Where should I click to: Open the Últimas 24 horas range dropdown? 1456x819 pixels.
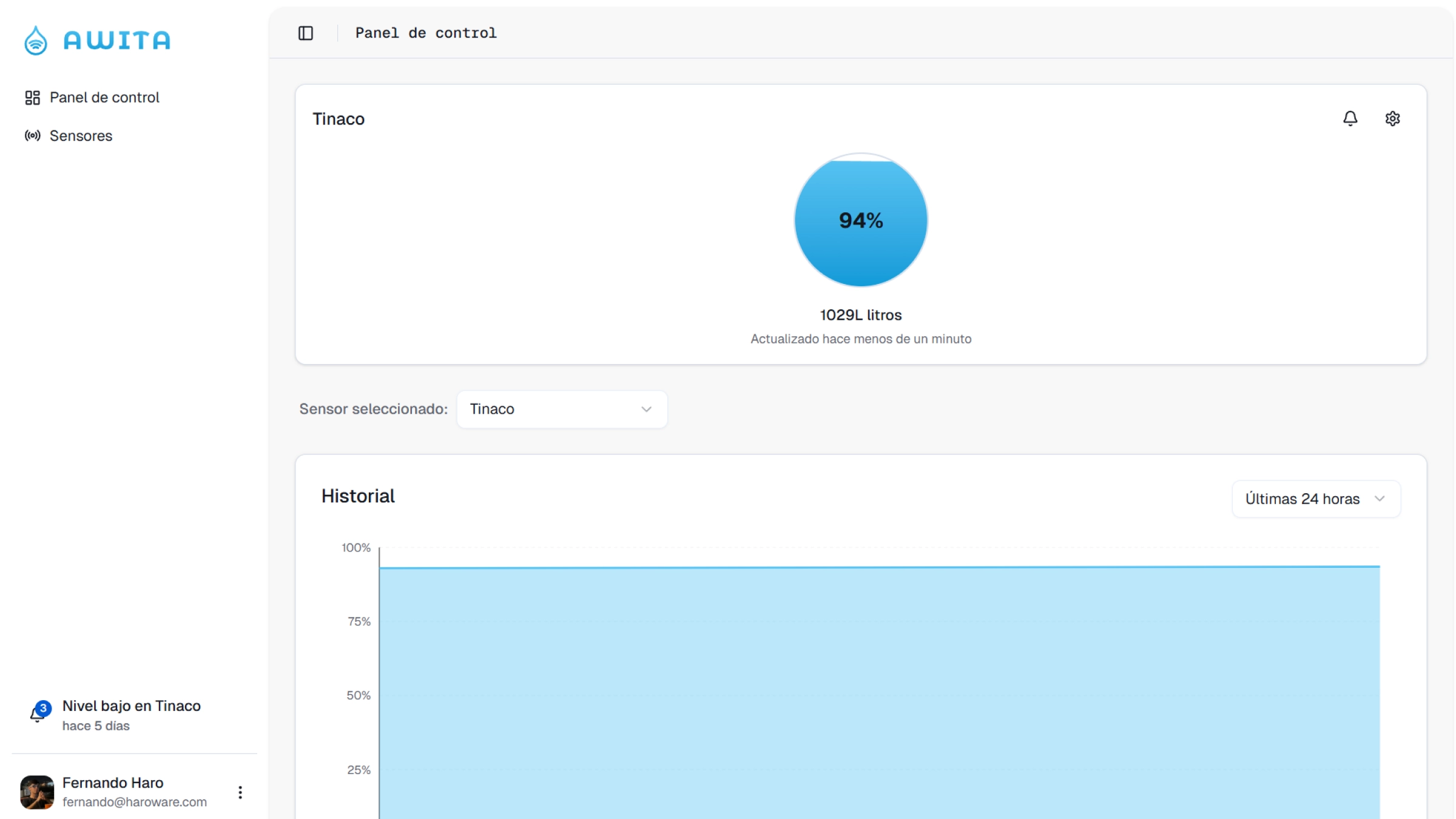click(1316, 499)
